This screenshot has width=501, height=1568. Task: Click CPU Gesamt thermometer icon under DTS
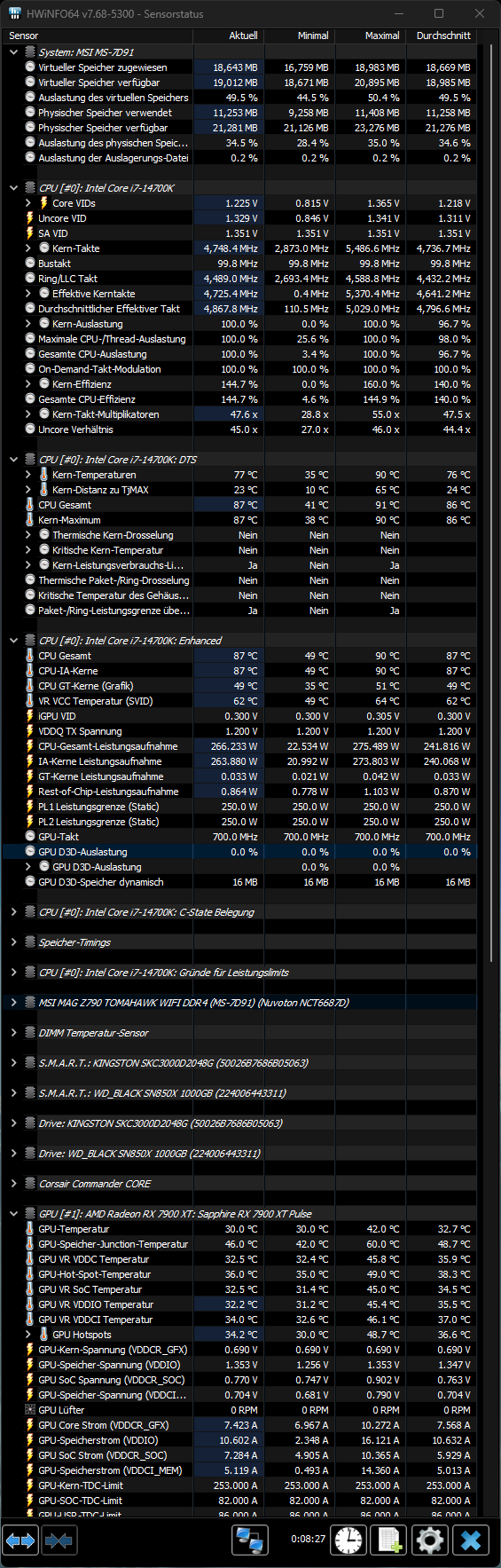click(x=30, y=505)
